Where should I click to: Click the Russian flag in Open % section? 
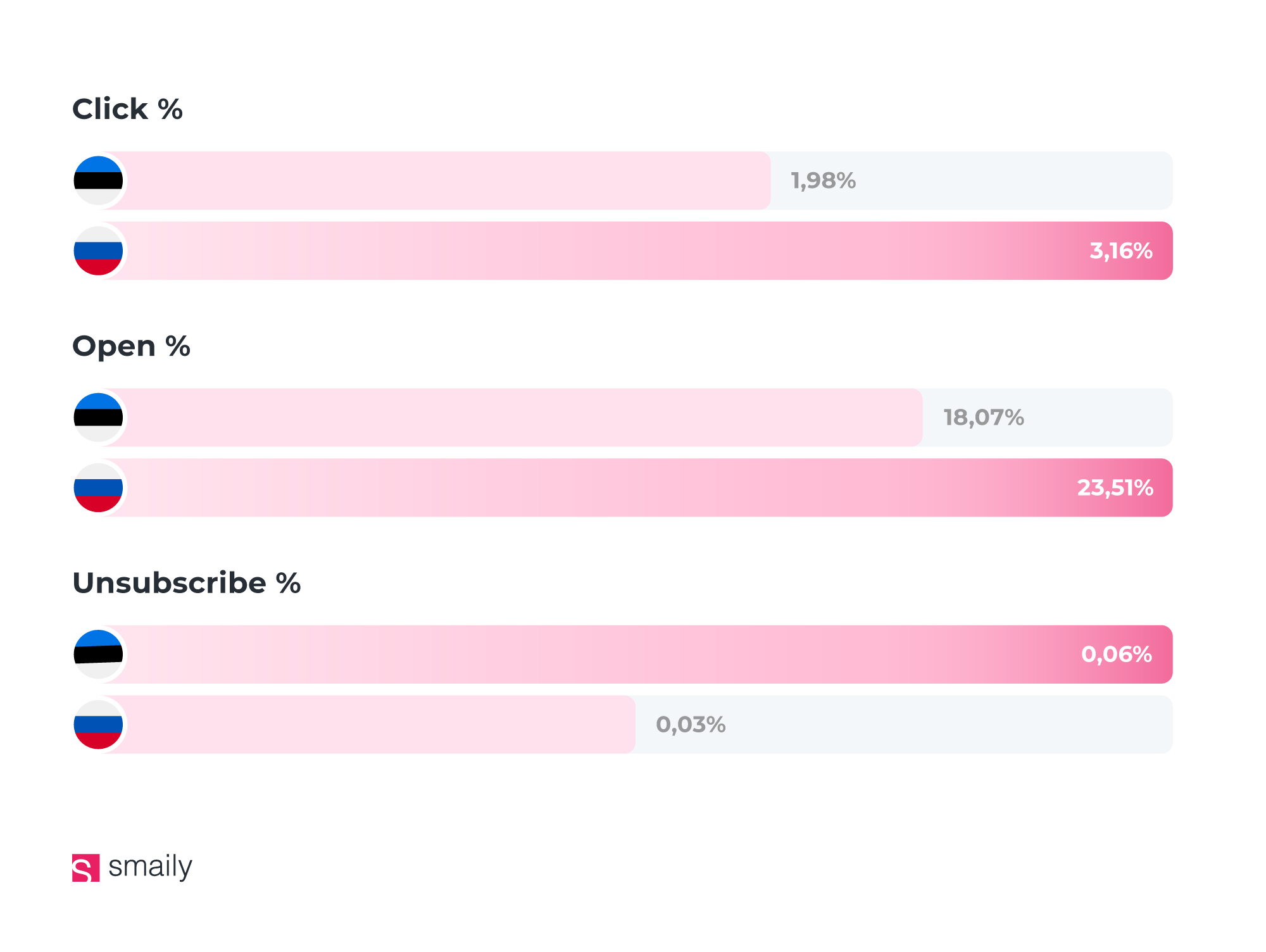coord(98,487)
